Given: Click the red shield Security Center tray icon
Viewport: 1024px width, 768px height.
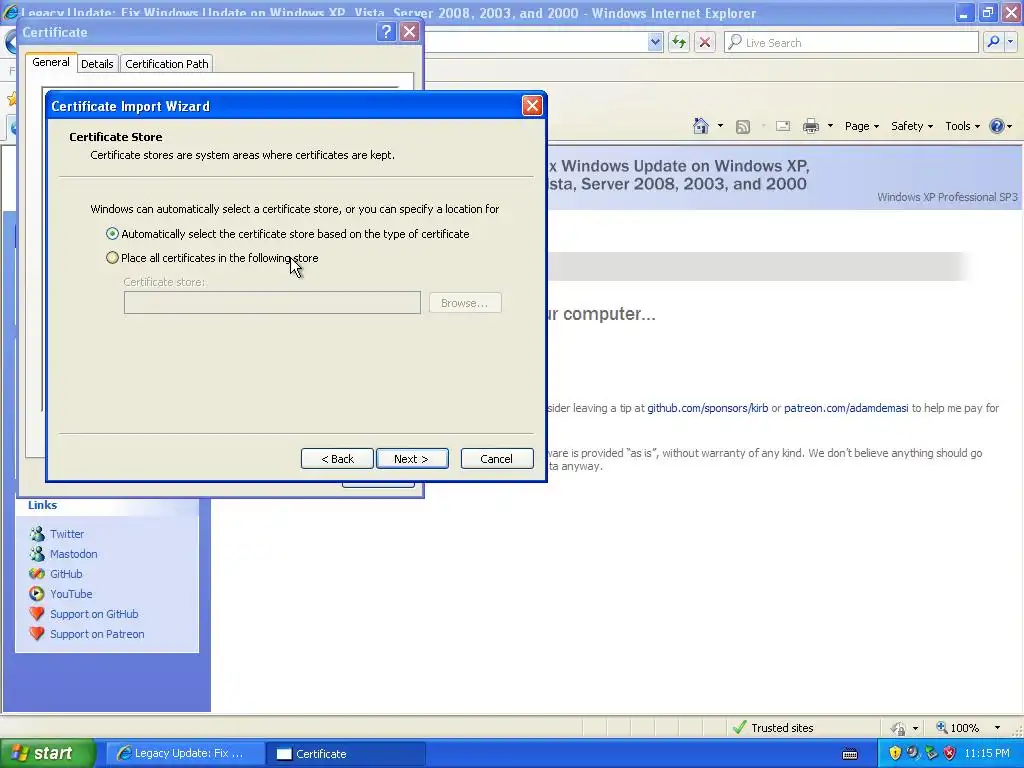Looking at the screenshot, I should point(950,753).
